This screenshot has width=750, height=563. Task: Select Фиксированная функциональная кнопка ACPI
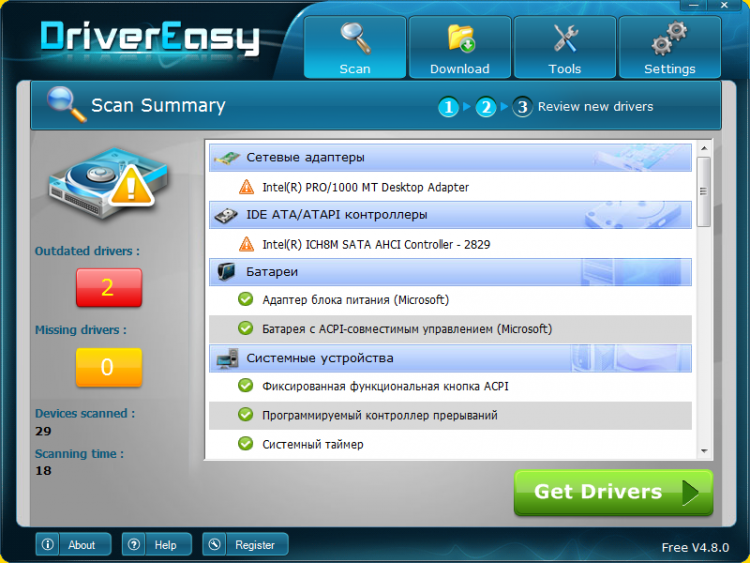point(385,386)
